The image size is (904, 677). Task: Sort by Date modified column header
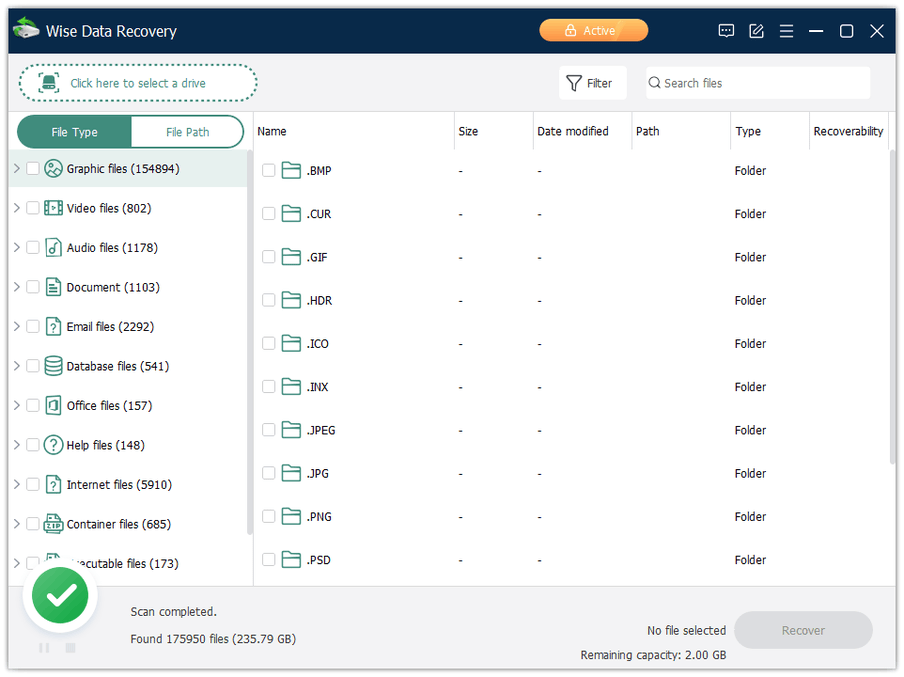[x=582, y=131]
